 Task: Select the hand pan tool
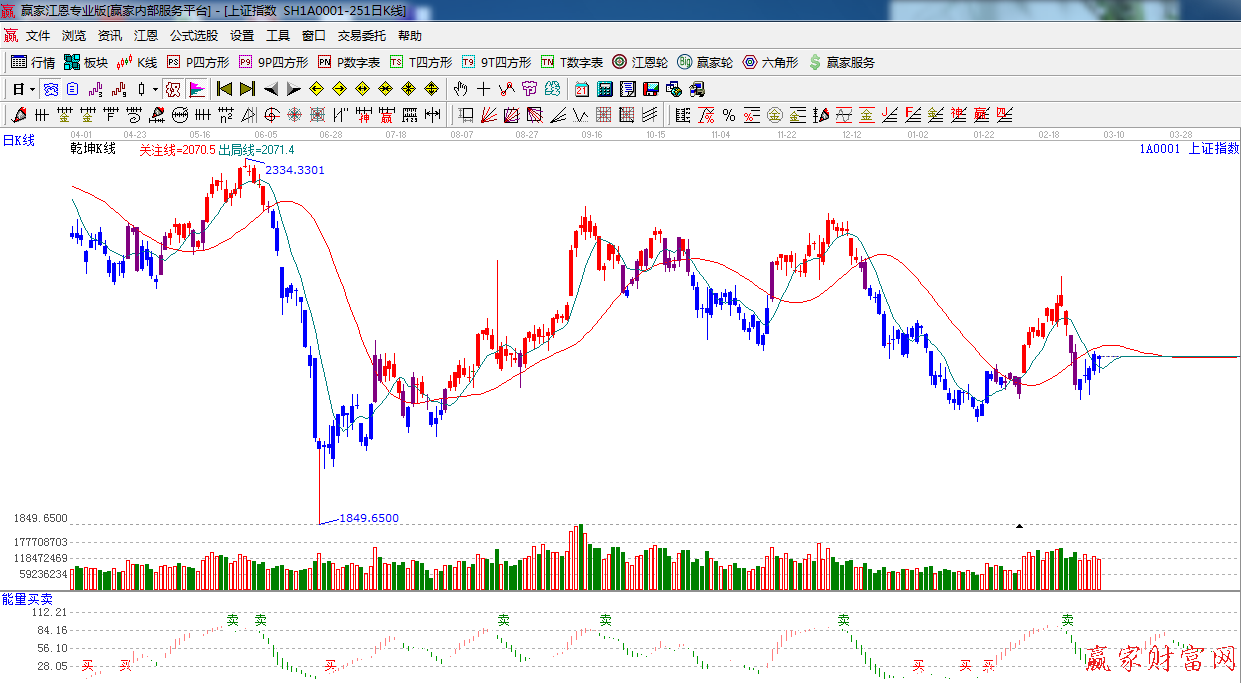pos(461,89)
